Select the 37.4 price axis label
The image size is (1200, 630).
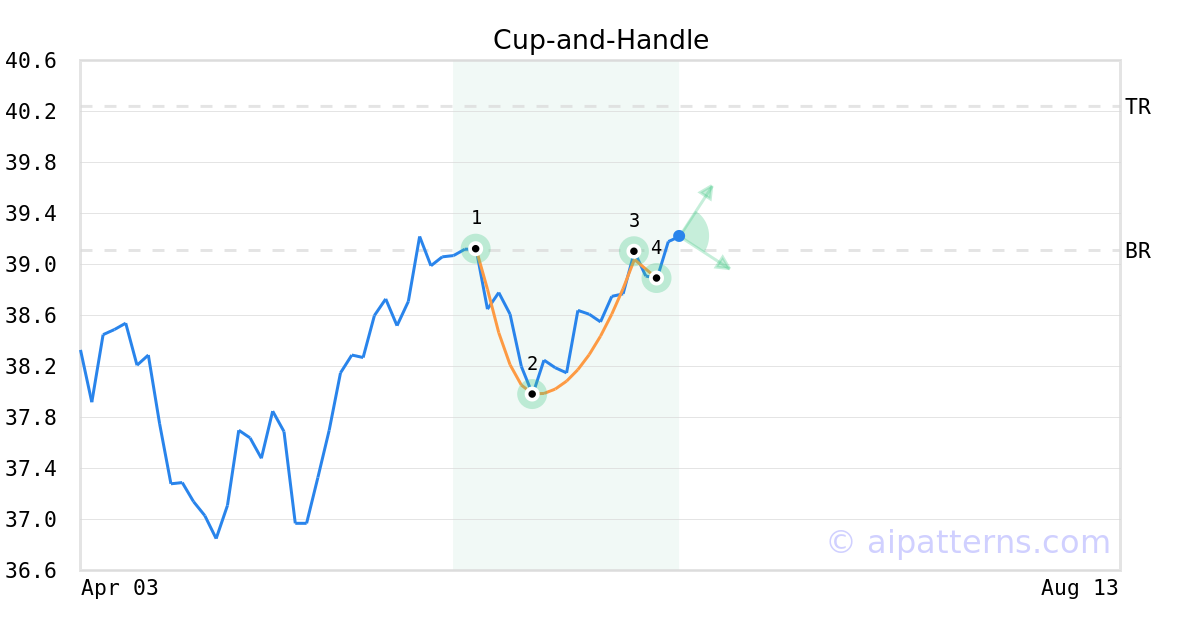(31, 469)
